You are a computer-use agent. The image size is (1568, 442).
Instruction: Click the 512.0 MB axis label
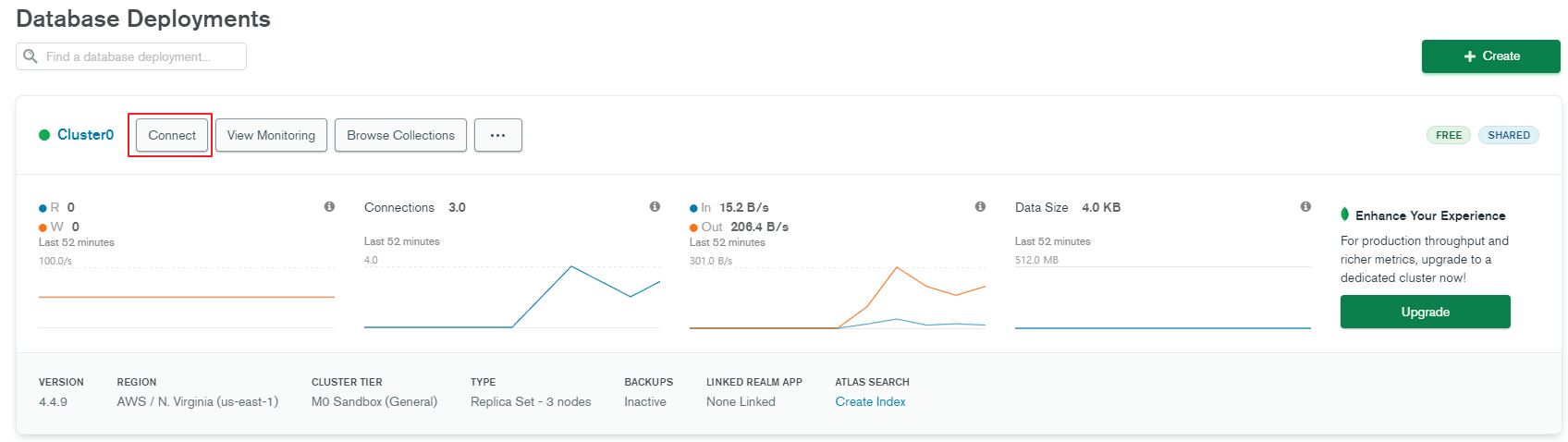click(x=1036, y=260)
